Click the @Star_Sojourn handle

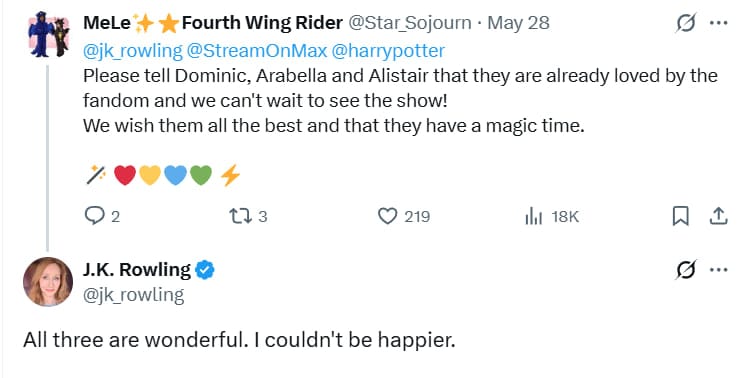click(x=409, y=22)
